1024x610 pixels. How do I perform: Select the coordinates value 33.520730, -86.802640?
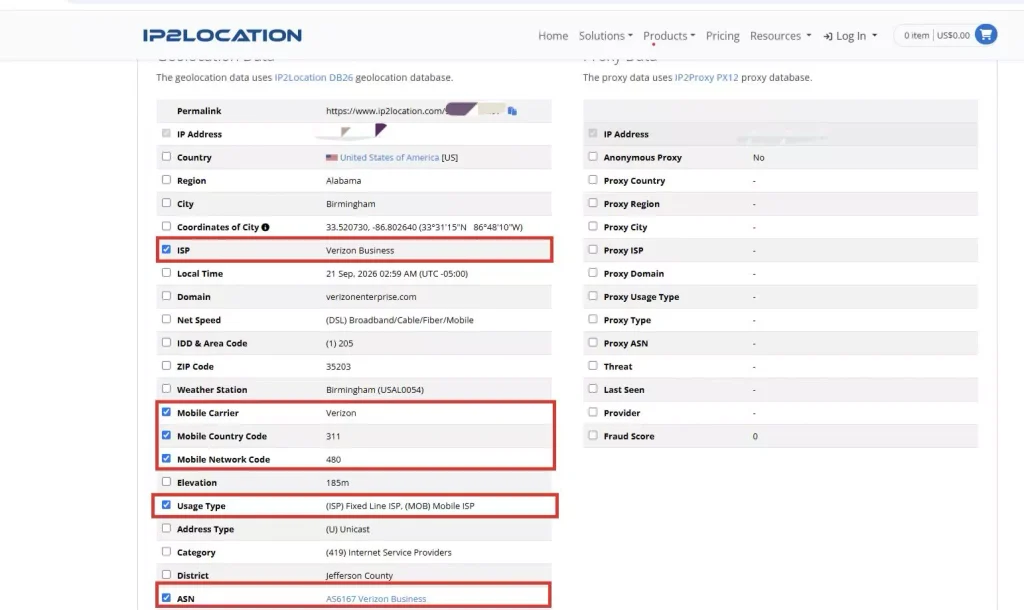click(371, 227)
